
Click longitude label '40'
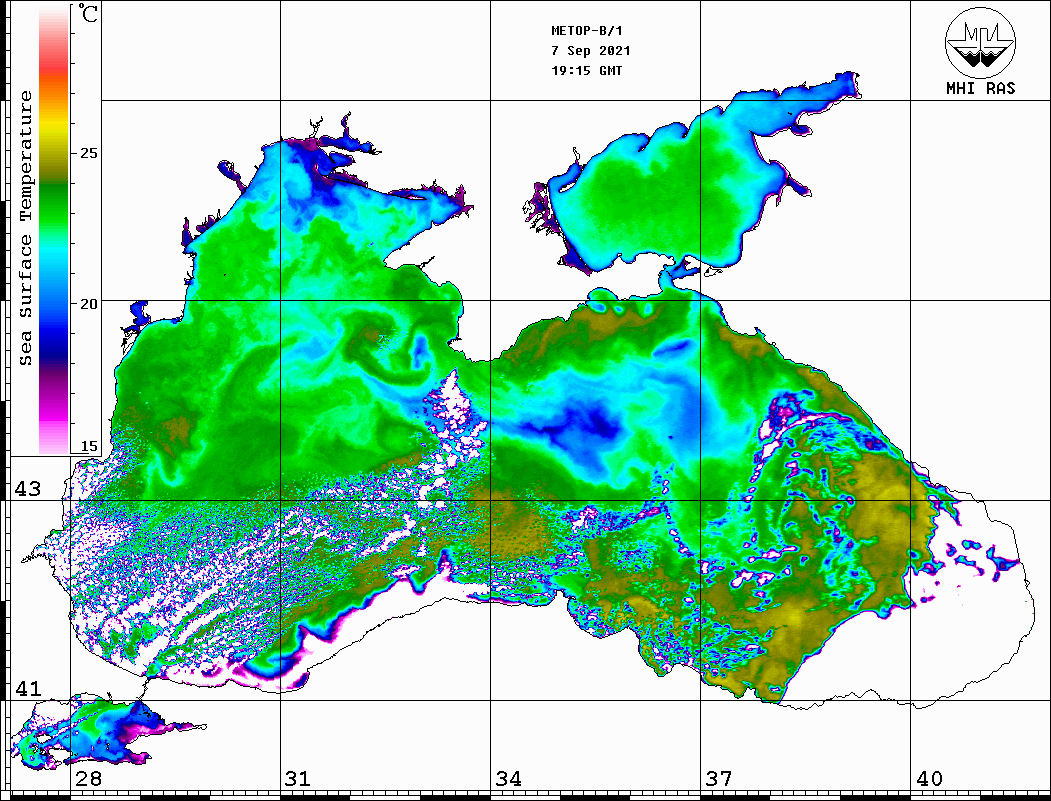929,778
